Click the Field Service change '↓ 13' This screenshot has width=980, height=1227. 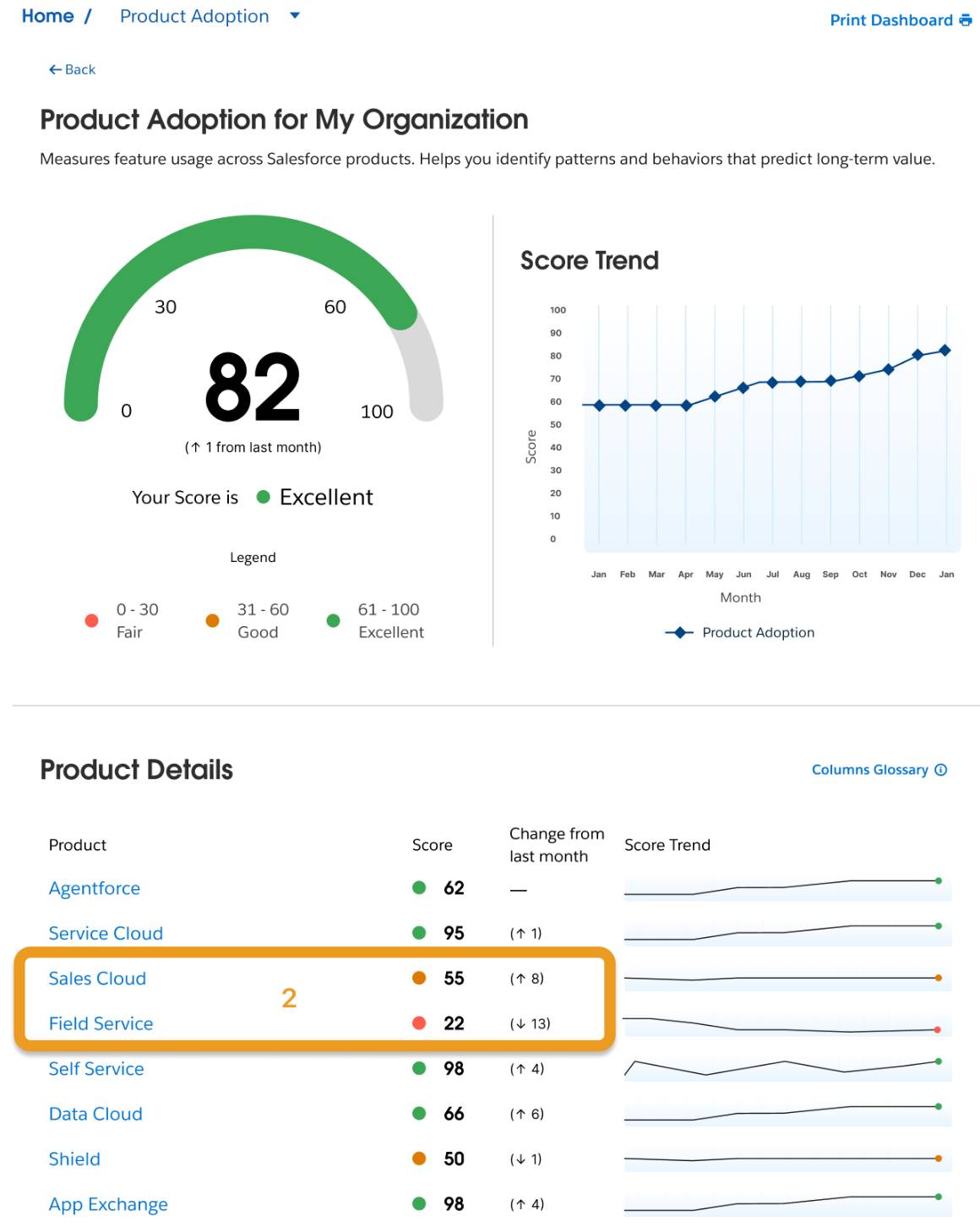pos(530,1023)
